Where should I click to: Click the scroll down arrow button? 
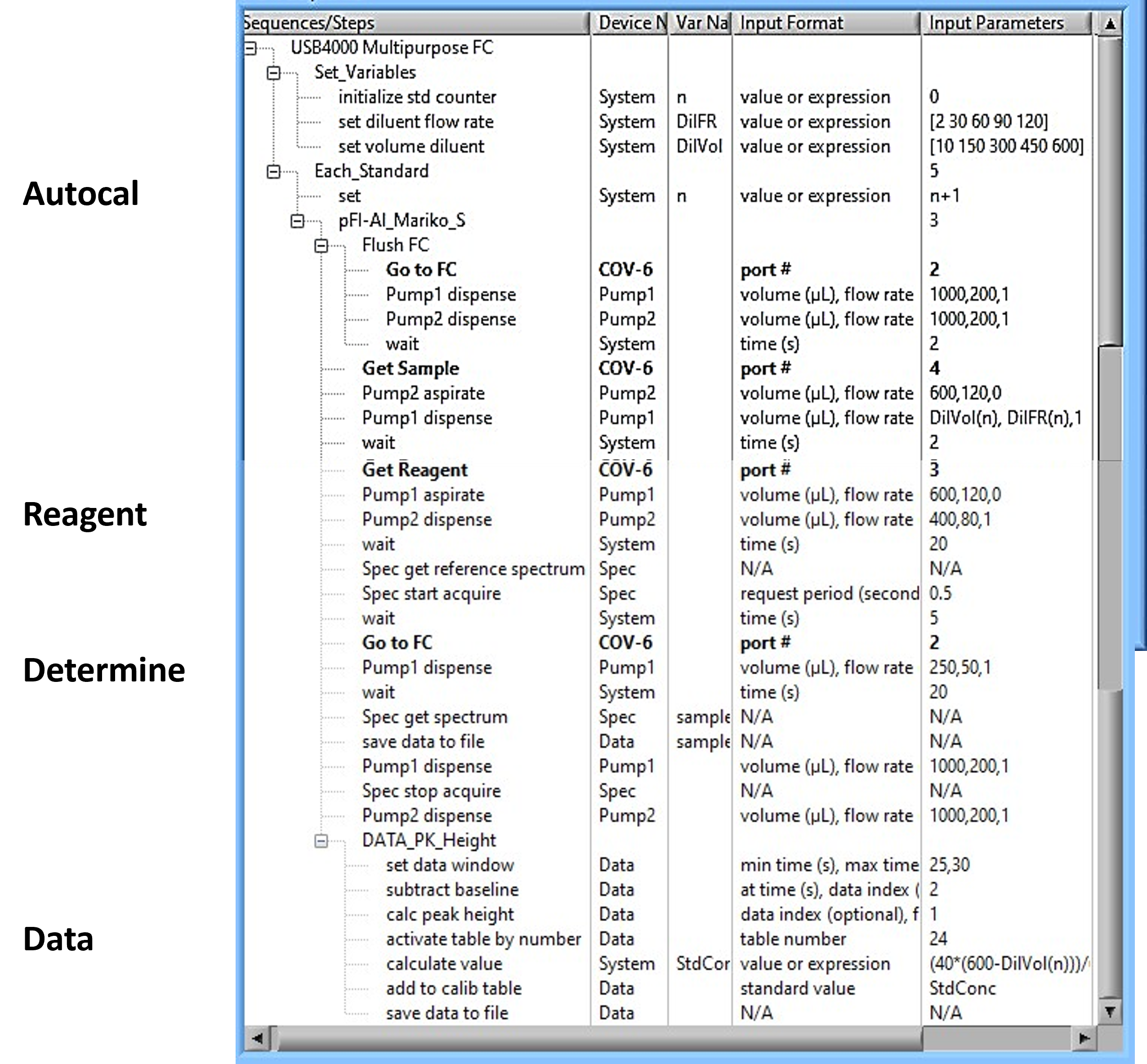1110,1011
